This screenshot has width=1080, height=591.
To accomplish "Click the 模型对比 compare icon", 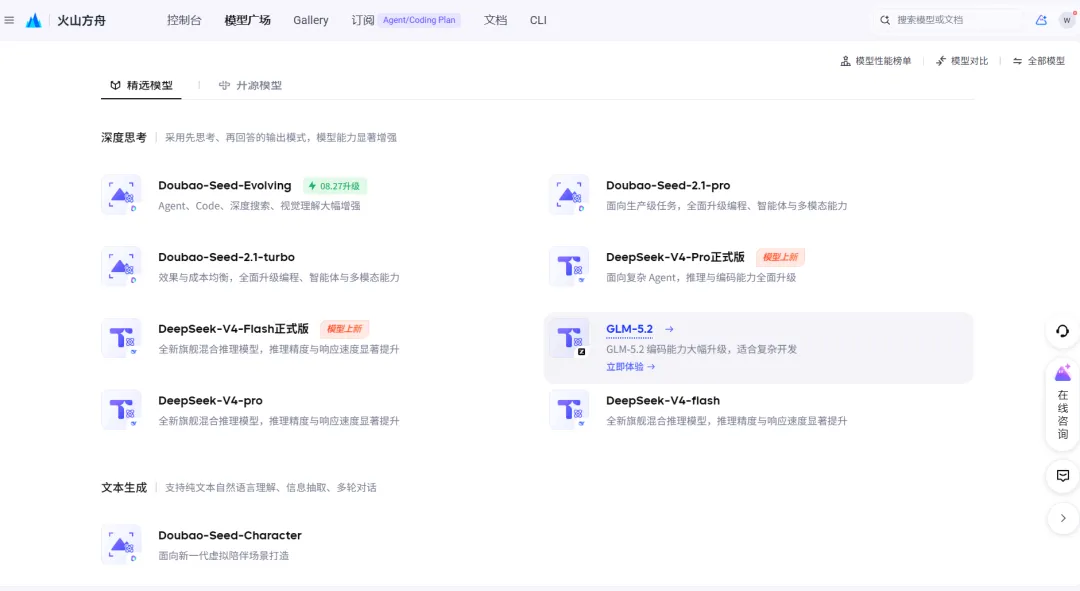I will 941,61.
